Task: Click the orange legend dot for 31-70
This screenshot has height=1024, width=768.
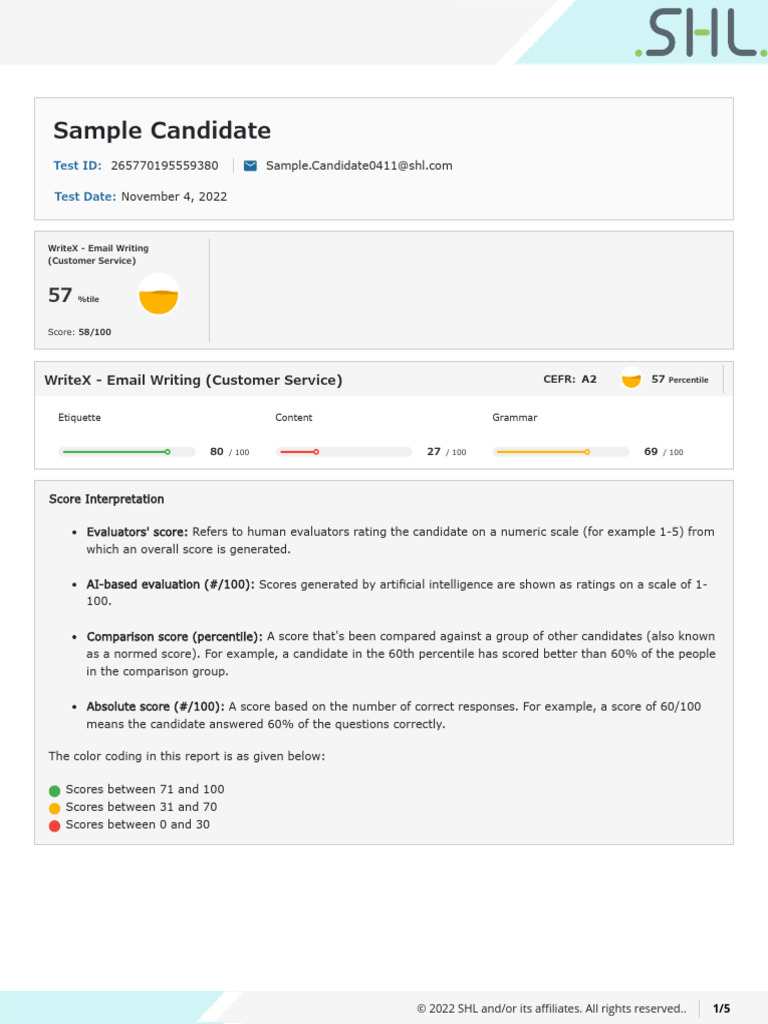Action: (x=55, y=808)
